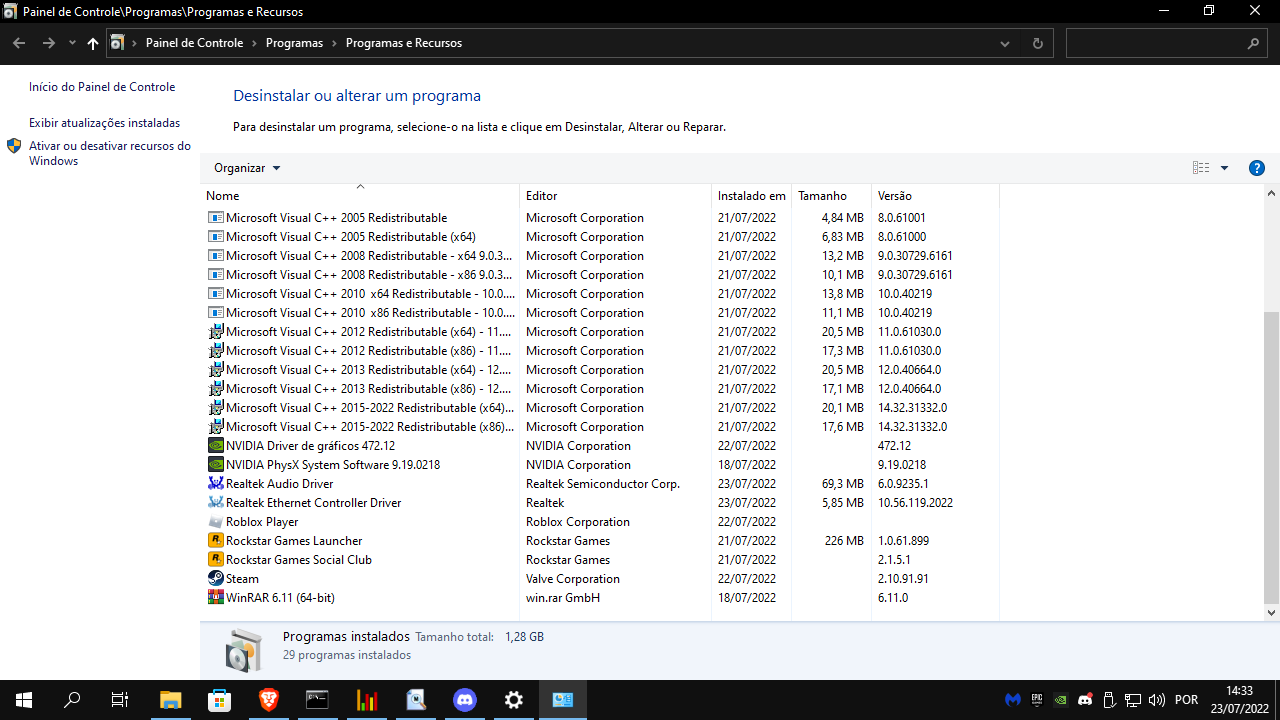Navigate to Painel de Controle breadcrumb

coord(194,43)
